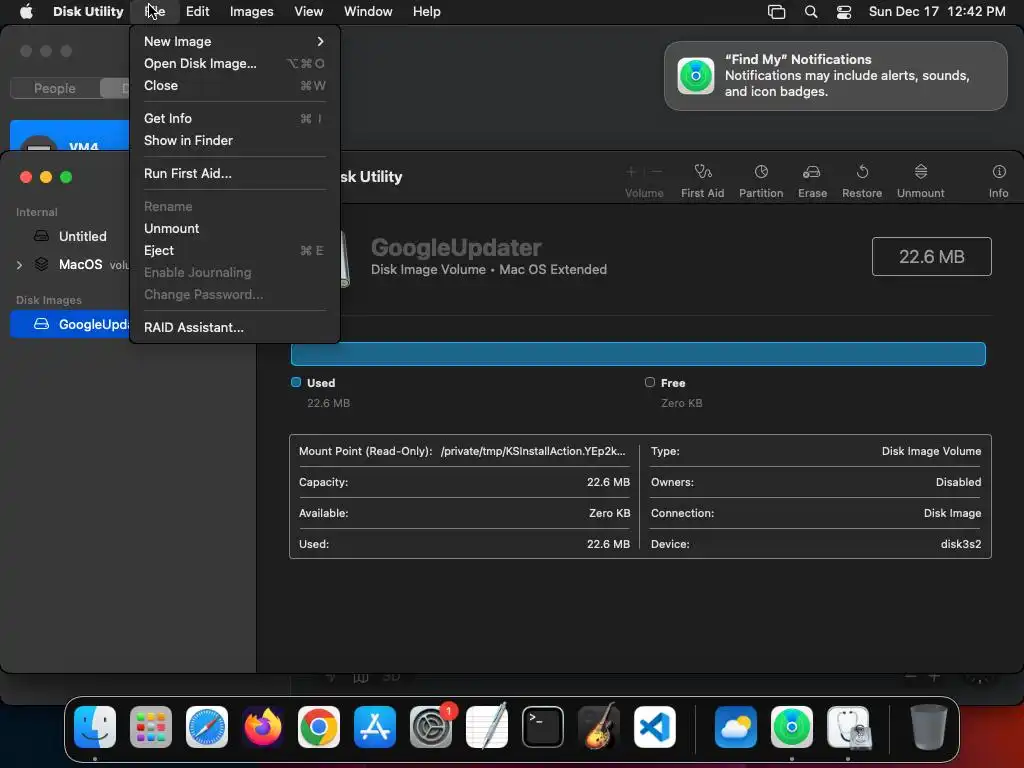Open the Apple menu

click(x=26, y=11)
